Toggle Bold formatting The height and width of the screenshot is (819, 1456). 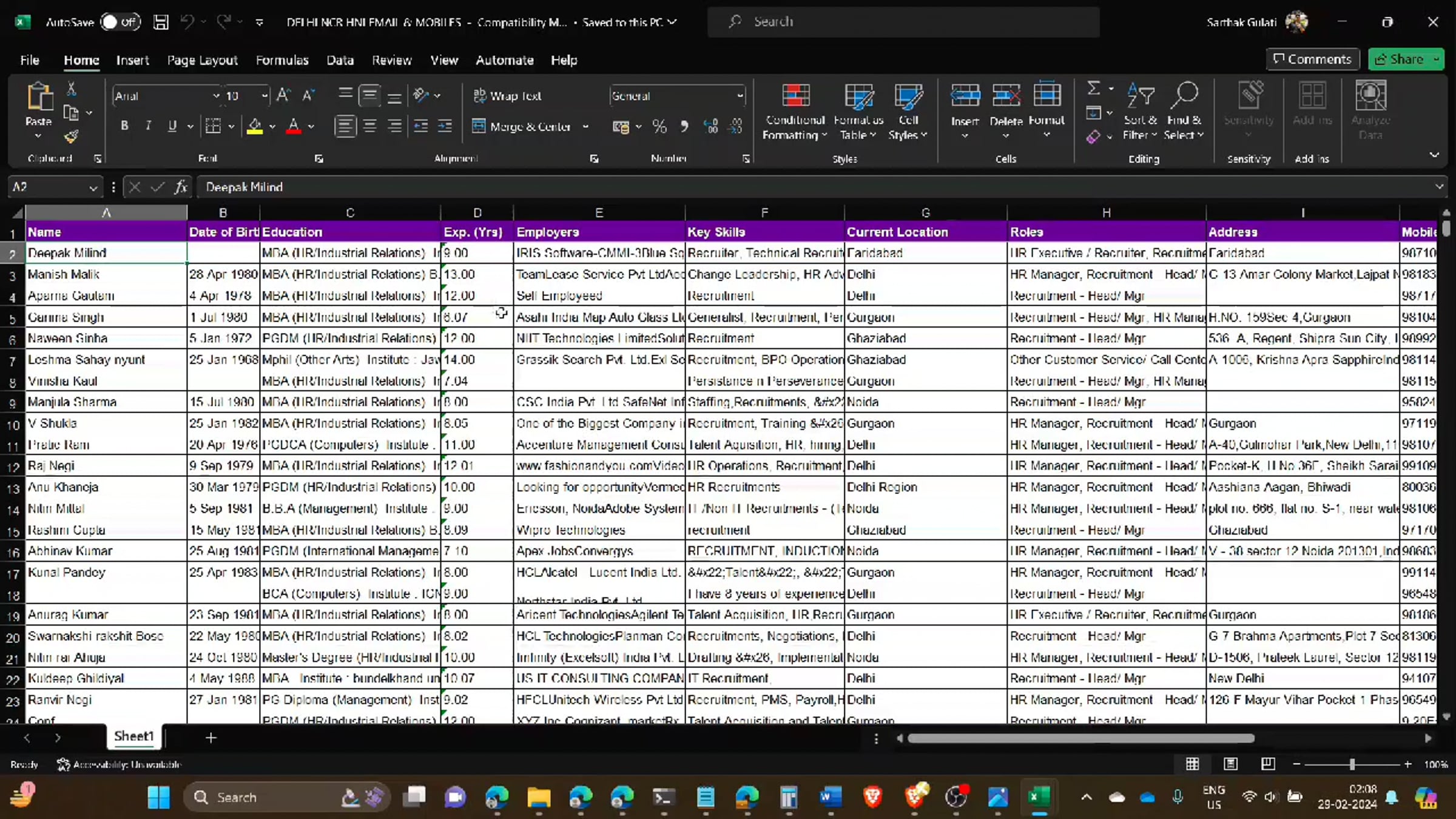click(x=124, y=126)
